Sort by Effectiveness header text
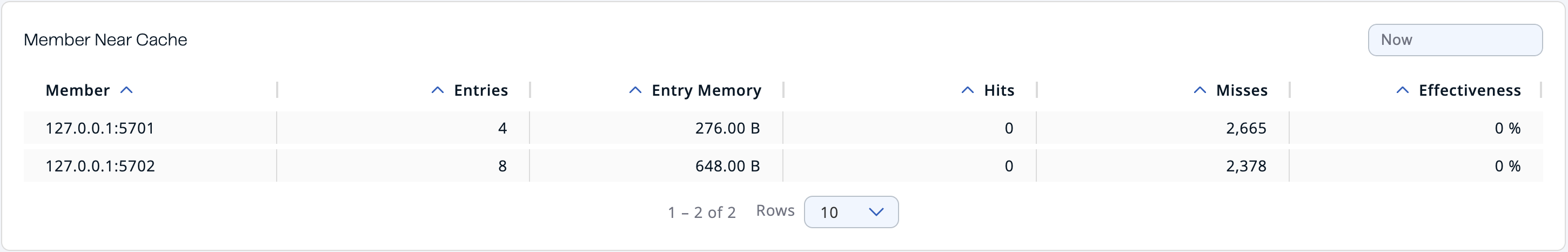This screenshot has height=252, width=1568. (x=1469, y=91)
